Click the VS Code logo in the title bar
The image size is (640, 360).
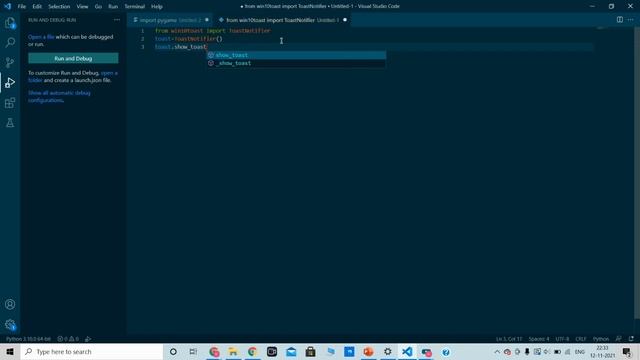click(7, 6)
